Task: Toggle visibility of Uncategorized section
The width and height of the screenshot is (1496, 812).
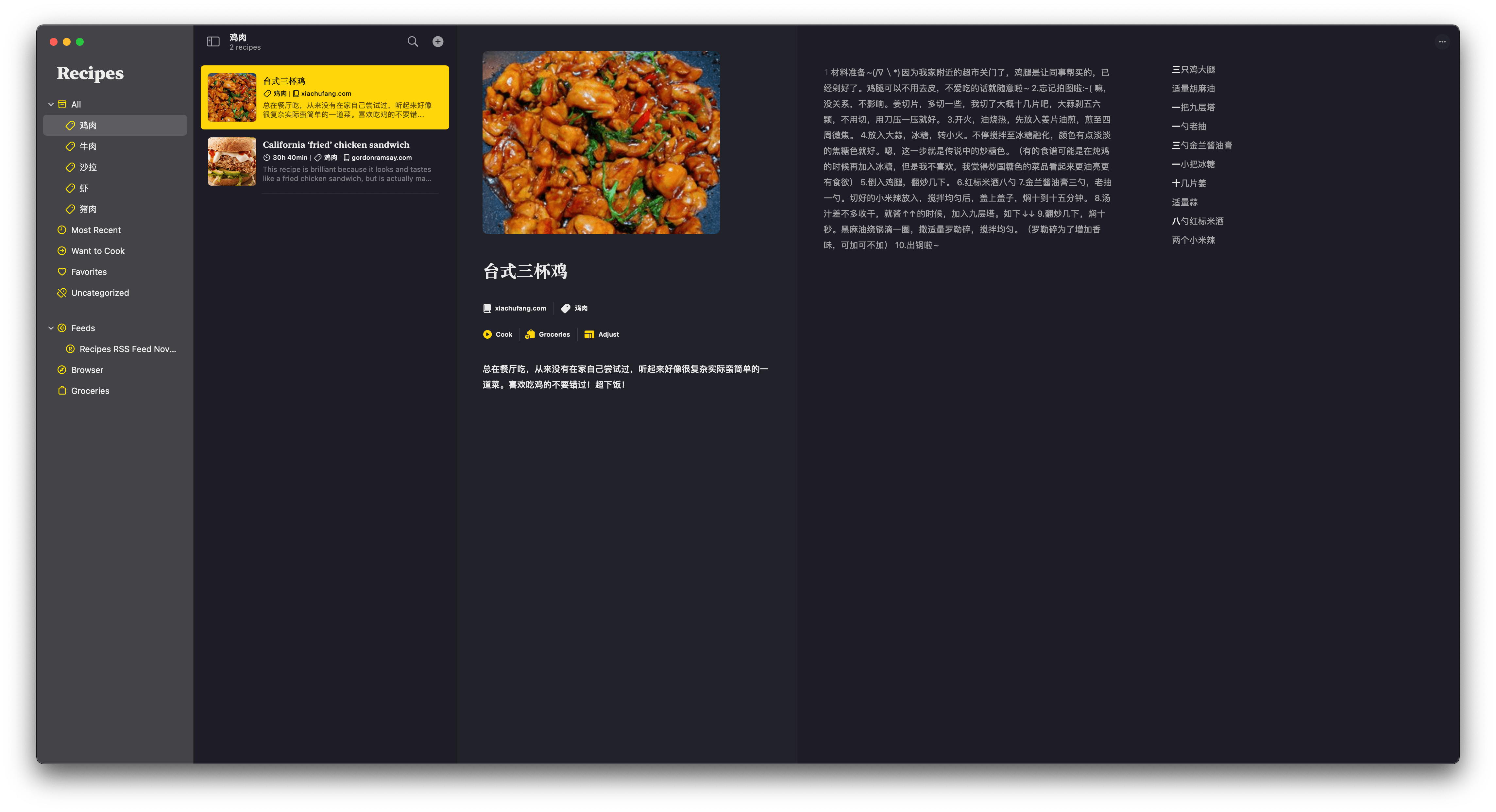Action: pyautogui.click(x=99, y=292)
